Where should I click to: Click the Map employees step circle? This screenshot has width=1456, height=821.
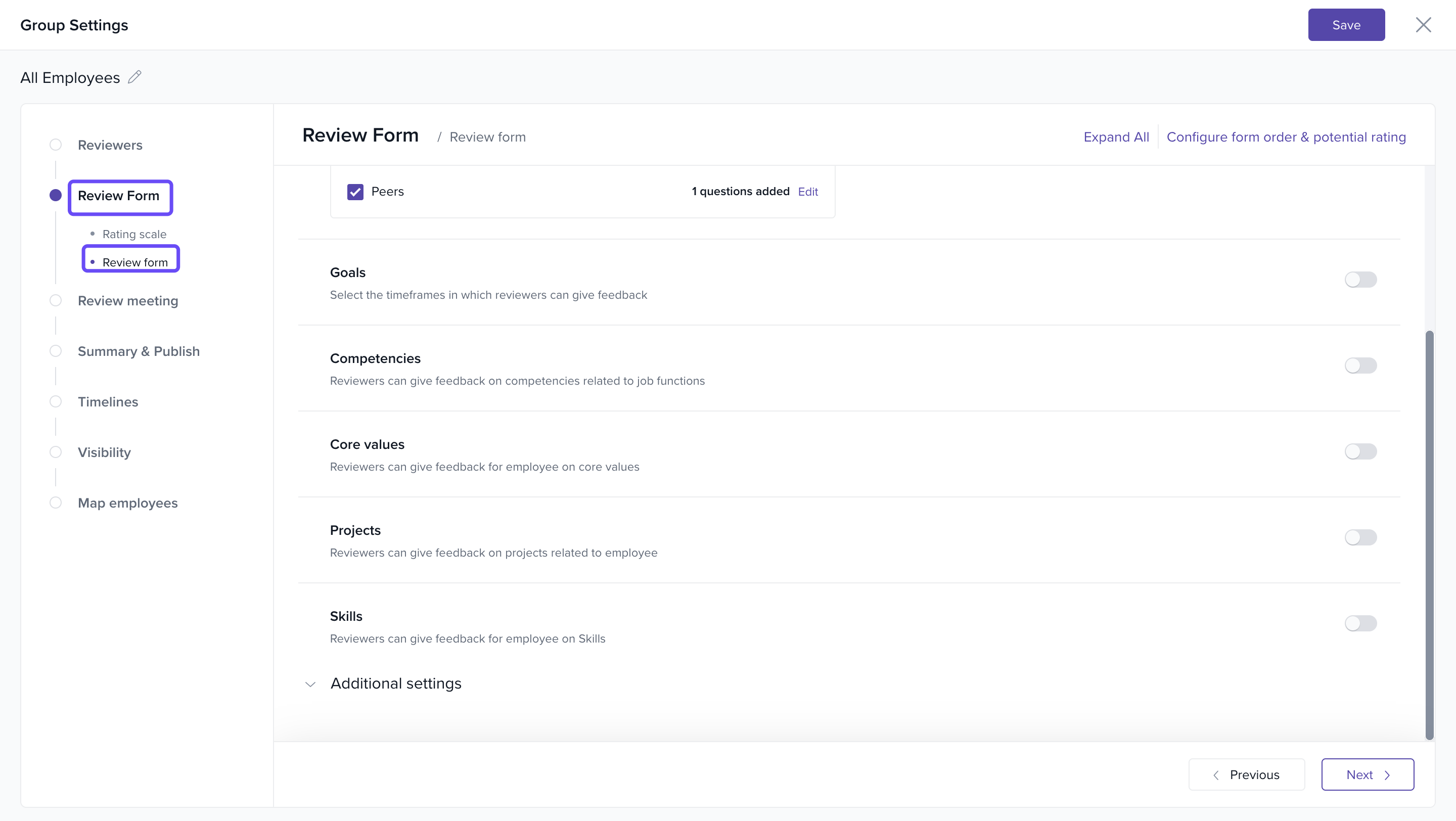pyautogui.click(x=56, y=503)
